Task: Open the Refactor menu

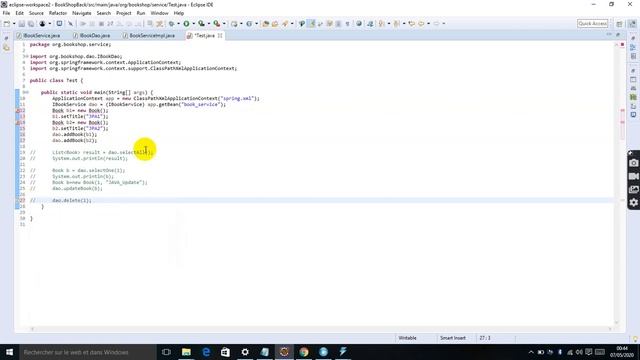Action: [x=58, y=13]
